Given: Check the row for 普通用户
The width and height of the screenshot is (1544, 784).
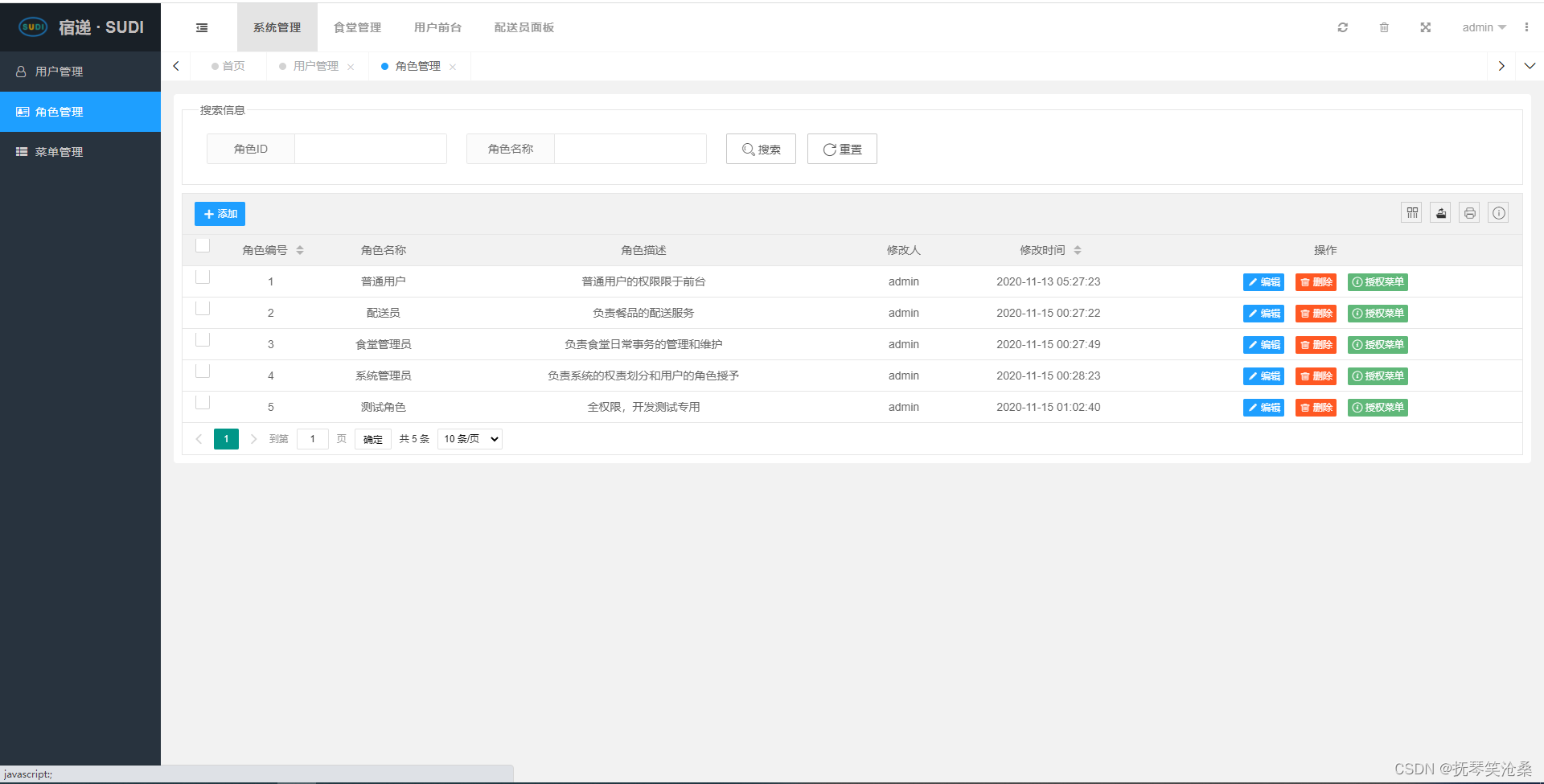Looking at the screenshot, I should click(x=203, y=277).
